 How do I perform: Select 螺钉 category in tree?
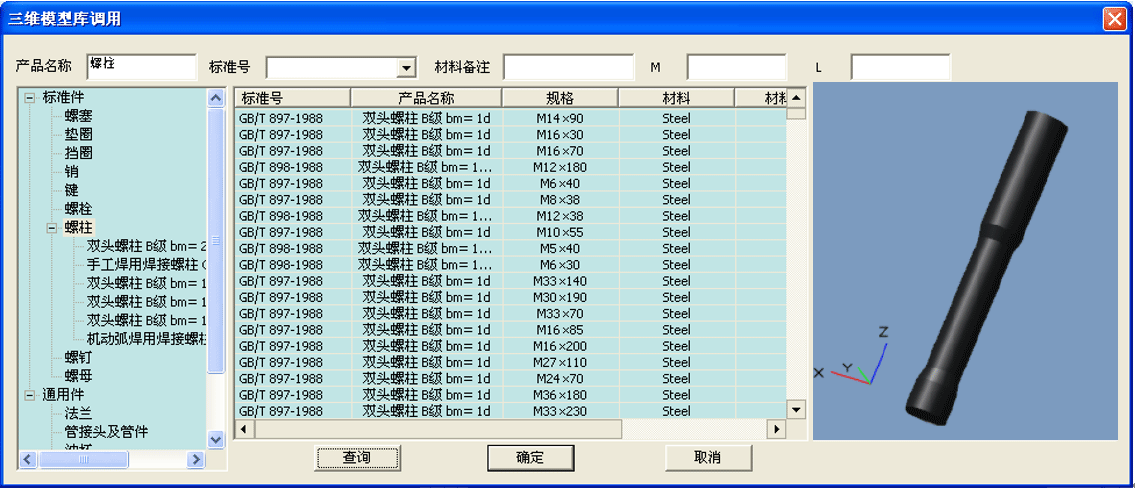coord(78,358)
